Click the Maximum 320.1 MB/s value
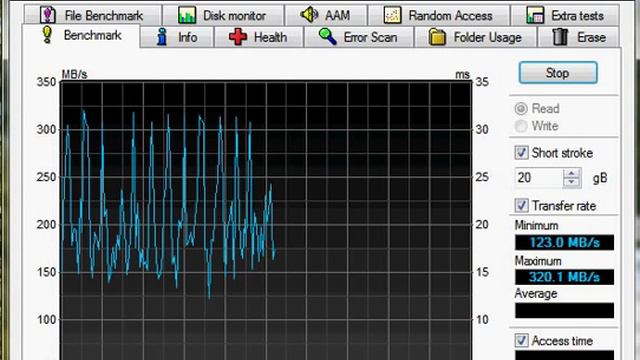Image resolution: width=640 pixels, height=360 pixels. coord(564,277)
